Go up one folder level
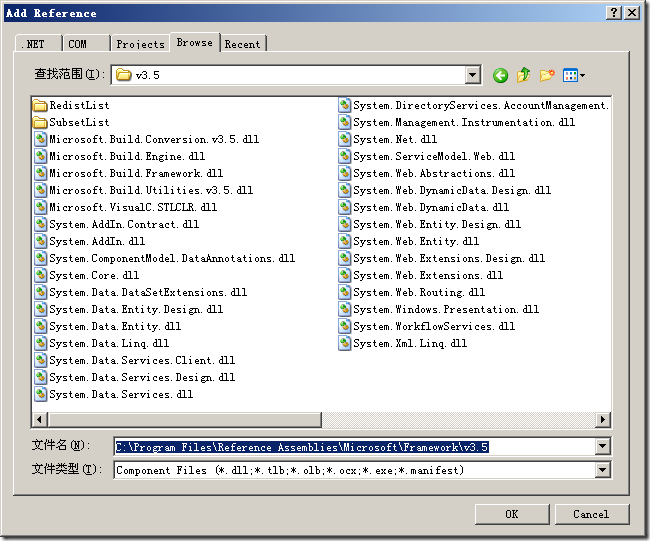Image resolution: width=650 pixels, height=541 pixels. click(x=524, y=75)
